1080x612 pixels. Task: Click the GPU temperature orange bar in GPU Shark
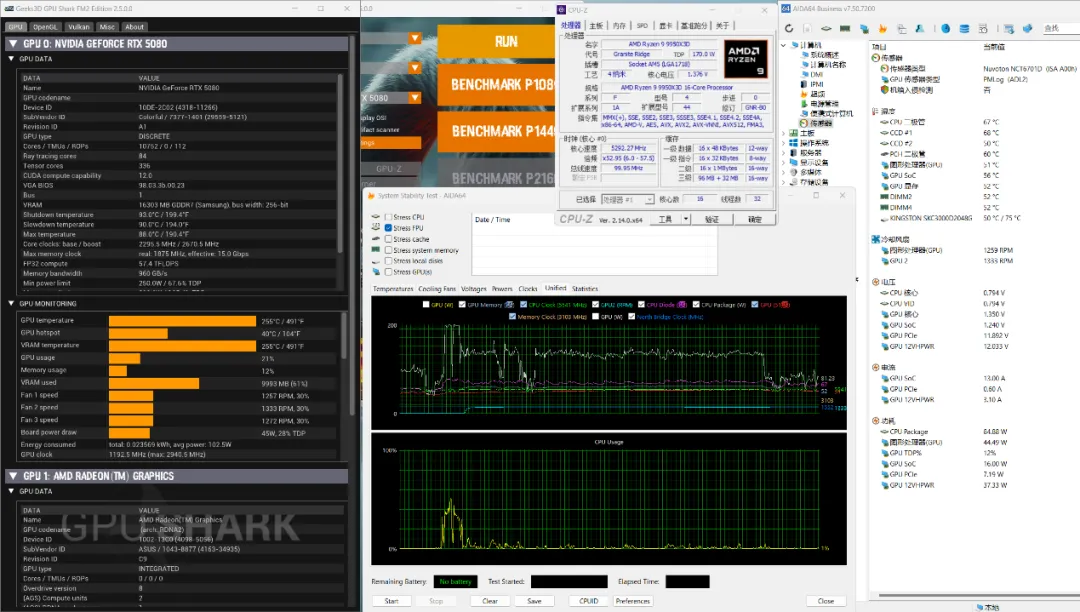point(183,321)
